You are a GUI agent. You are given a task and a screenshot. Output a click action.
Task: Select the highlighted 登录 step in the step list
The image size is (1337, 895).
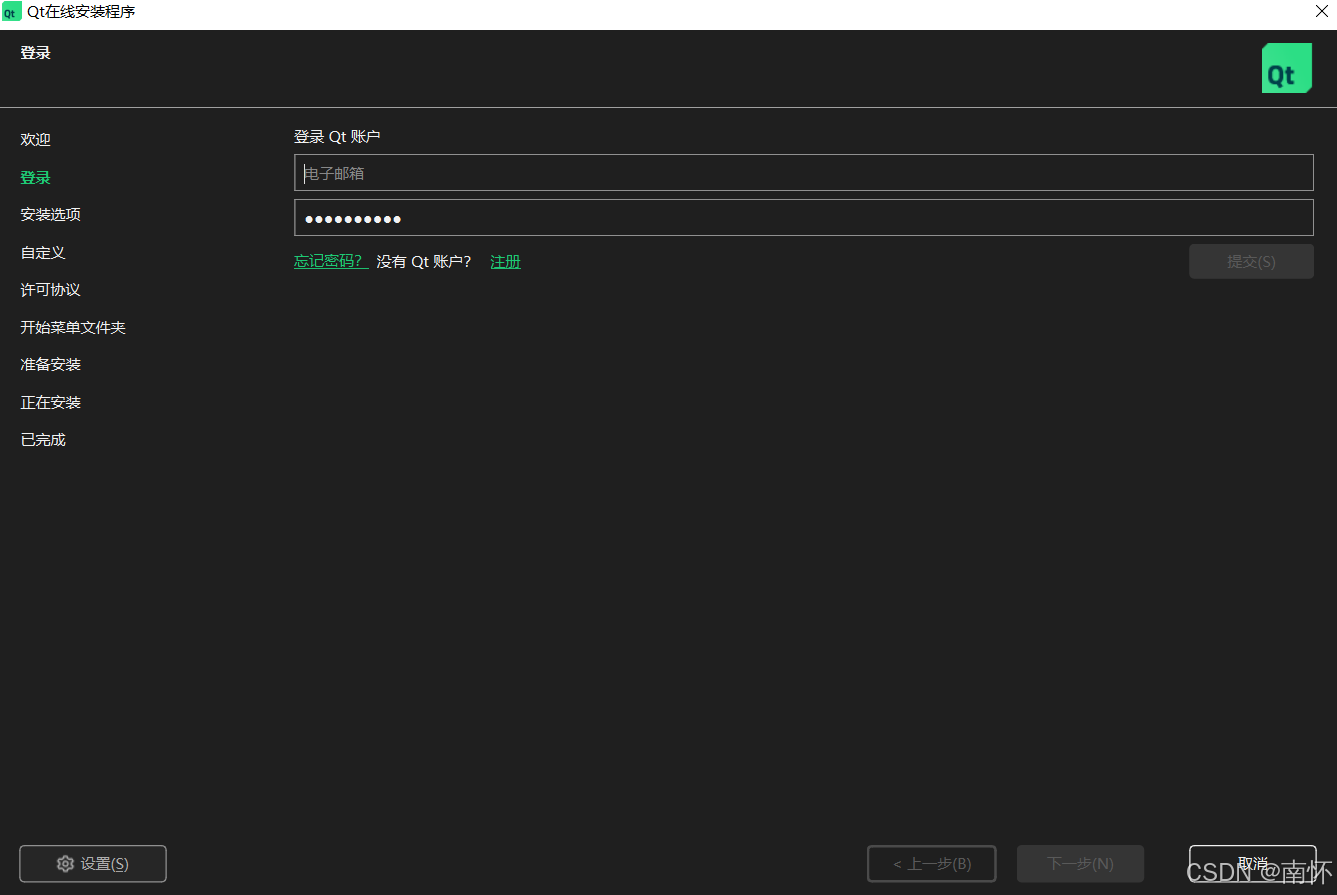coord(35,178)
